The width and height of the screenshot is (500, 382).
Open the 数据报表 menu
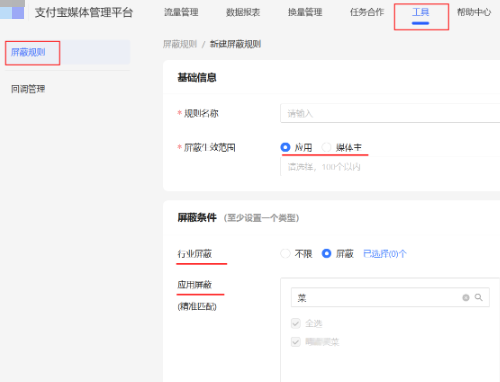(243, 13)
